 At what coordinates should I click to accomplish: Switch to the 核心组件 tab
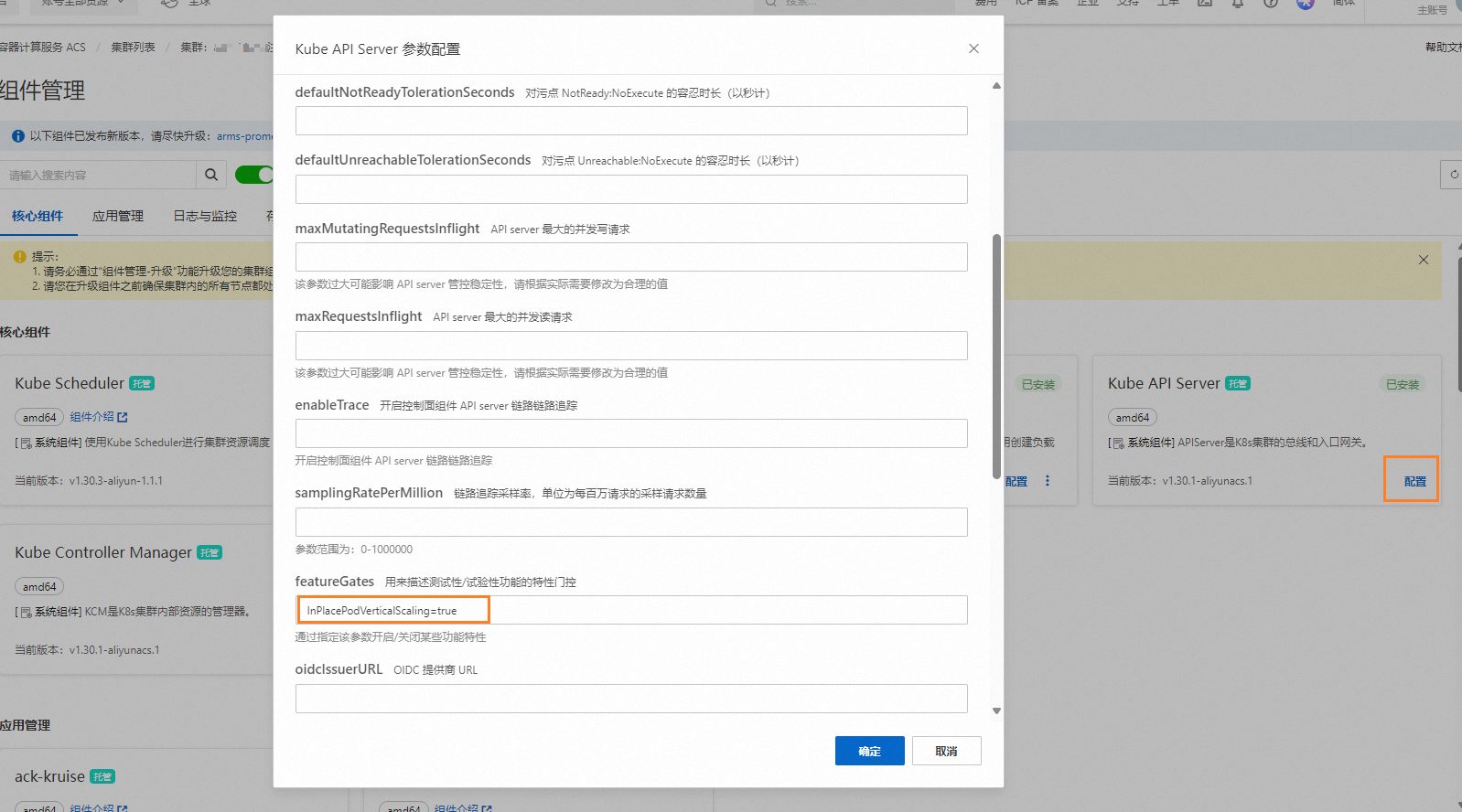(38, 216)
